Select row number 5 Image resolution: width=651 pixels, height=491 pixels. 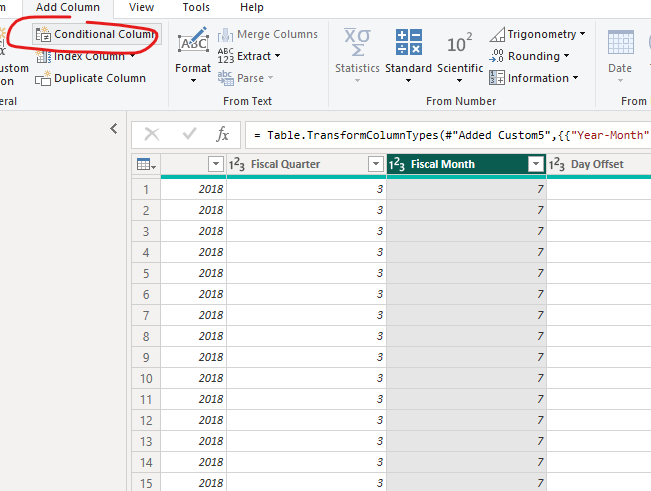(x=146, y=274)
